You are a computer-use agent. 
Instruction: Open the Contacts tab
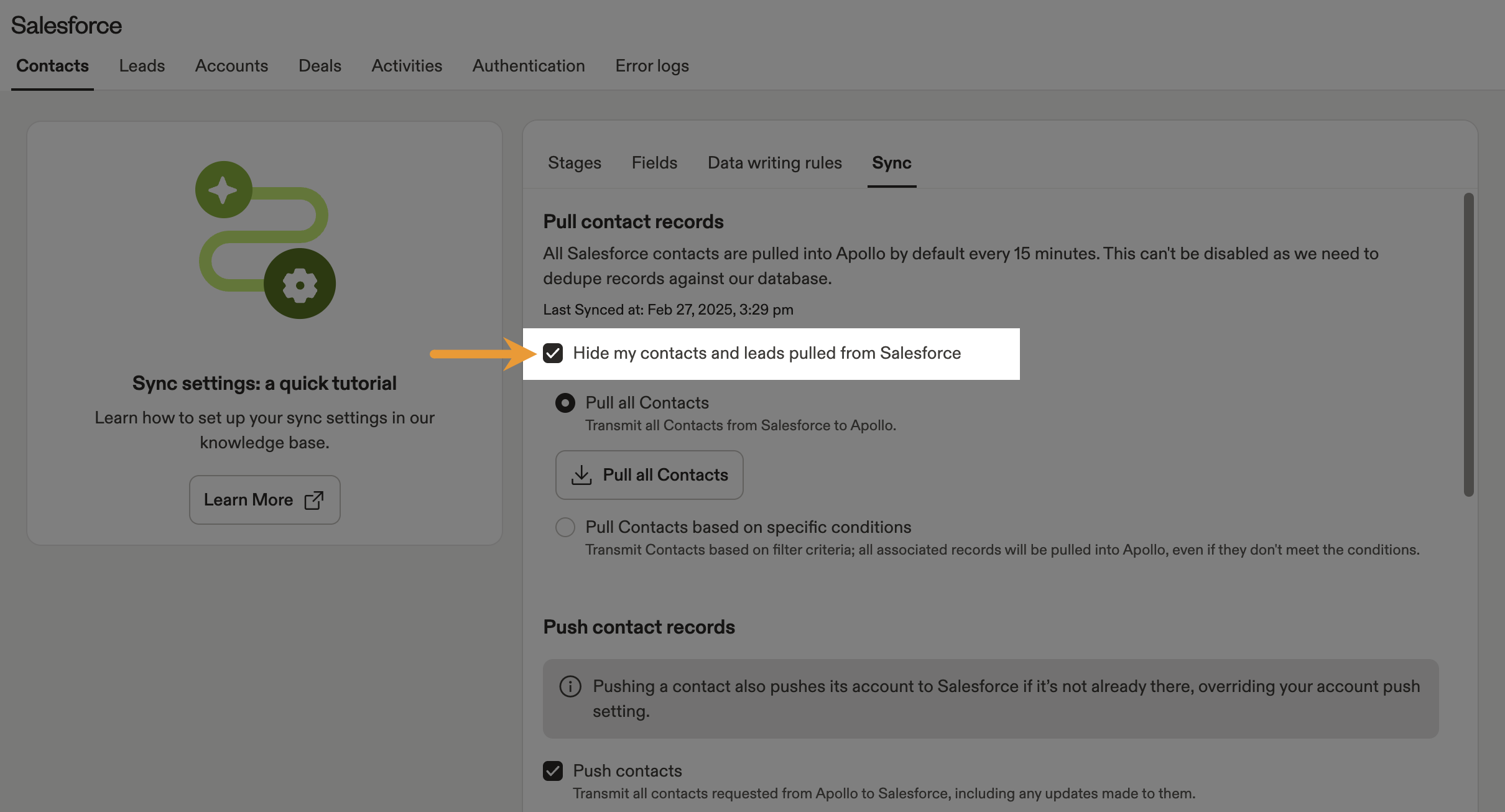(x=52, y=65)
